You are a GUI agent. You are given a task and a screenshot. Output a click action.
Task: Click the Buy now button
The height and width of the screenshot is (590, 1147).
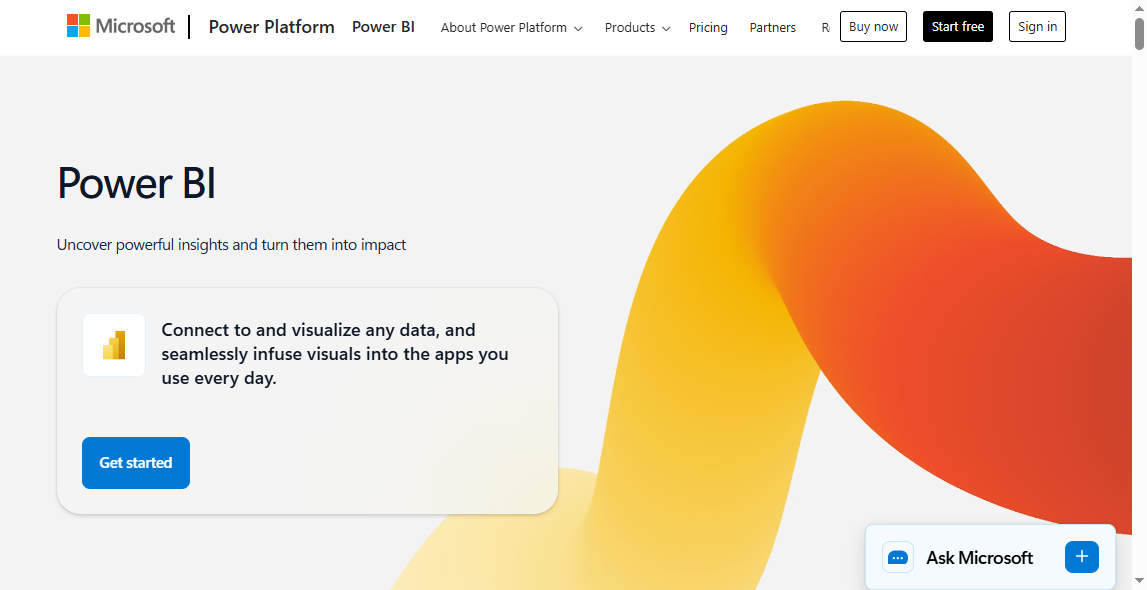[873, 26]
